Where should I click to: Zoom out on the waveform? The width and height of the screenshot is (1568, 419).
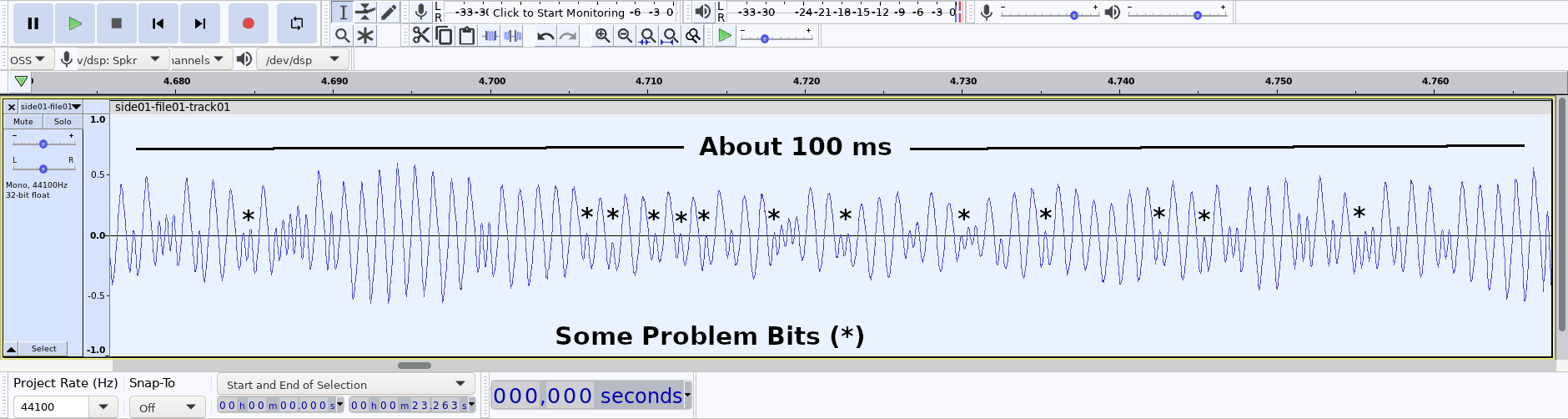625,35
